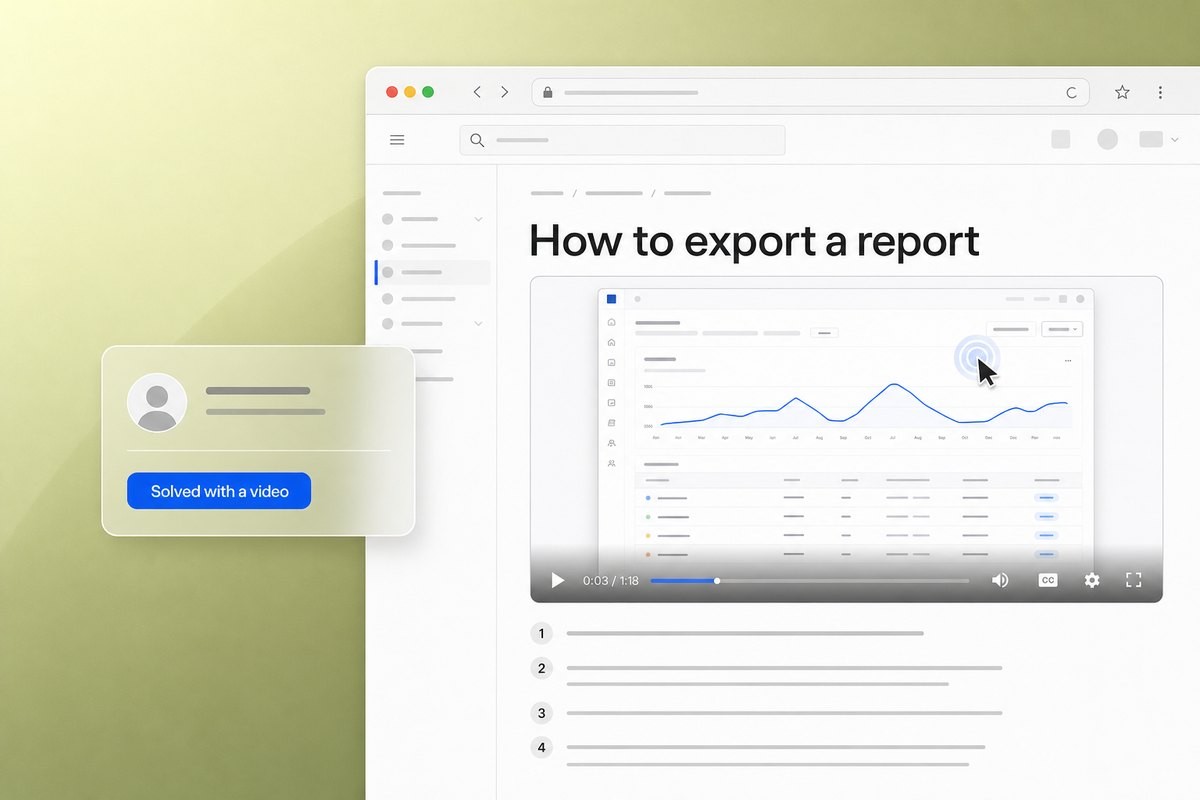Open the browser's three-dot menu

pyautogui.click(x=1160, y=92)
